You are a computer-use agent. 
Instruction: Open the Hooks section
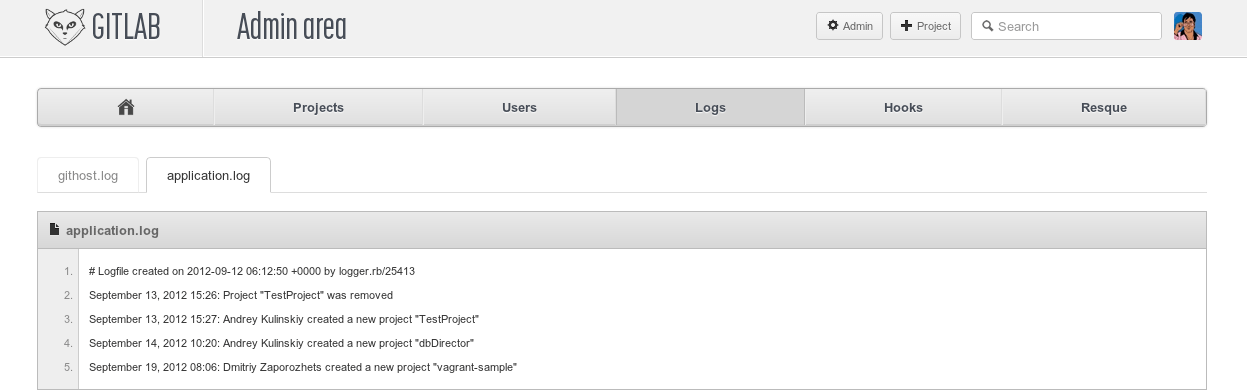pos(903,107)
